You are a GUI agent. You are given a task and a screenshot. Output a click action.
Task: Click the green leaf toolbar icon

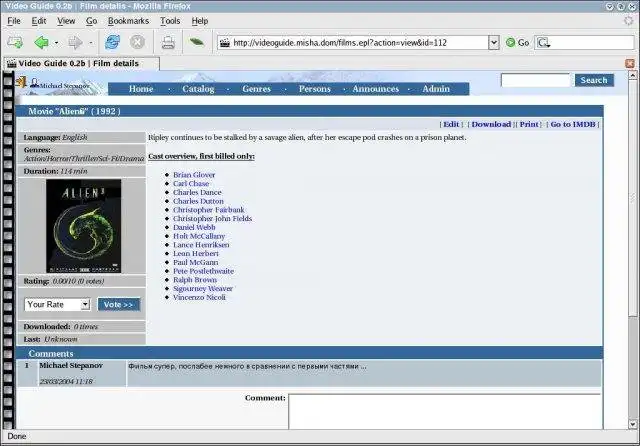coord(197,41)
